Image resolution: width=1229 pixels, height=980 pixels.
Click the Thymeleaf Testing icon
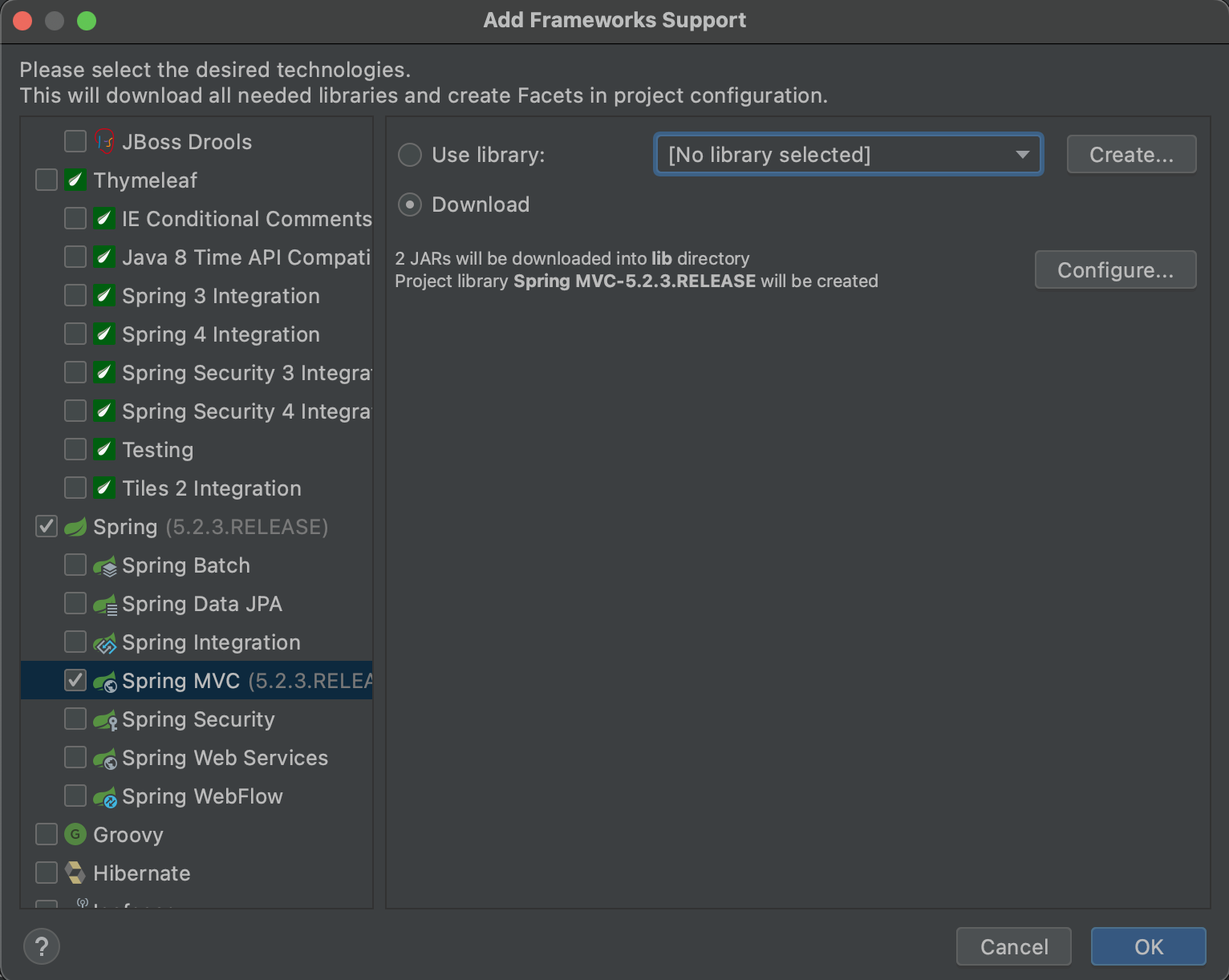coord(104,450)
